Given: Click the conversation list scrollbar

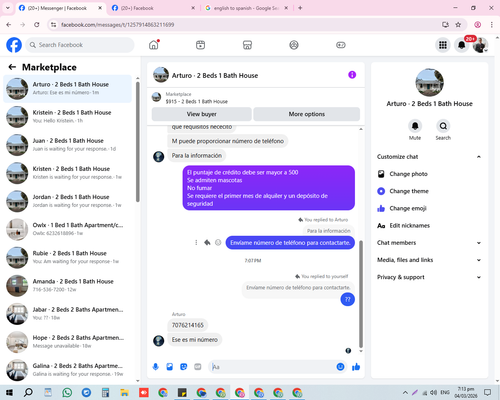Looking at the screenshot, I should (138, 142).
